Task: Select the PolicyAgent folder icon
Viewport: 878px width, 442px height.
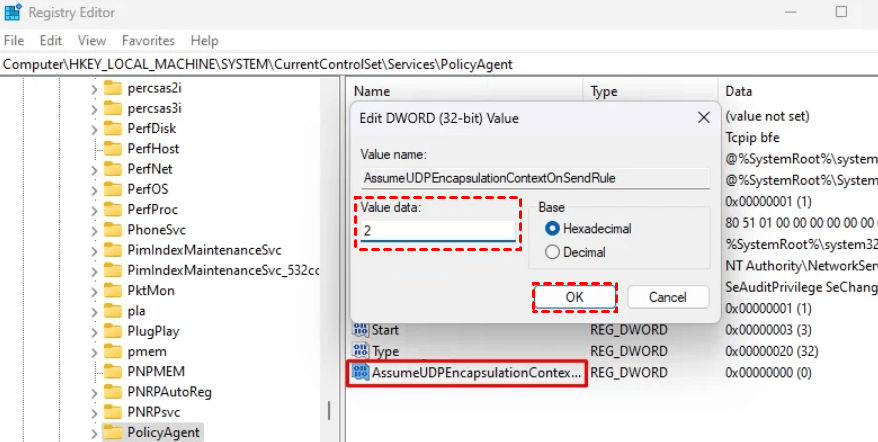Action: (x=113, y=432)
